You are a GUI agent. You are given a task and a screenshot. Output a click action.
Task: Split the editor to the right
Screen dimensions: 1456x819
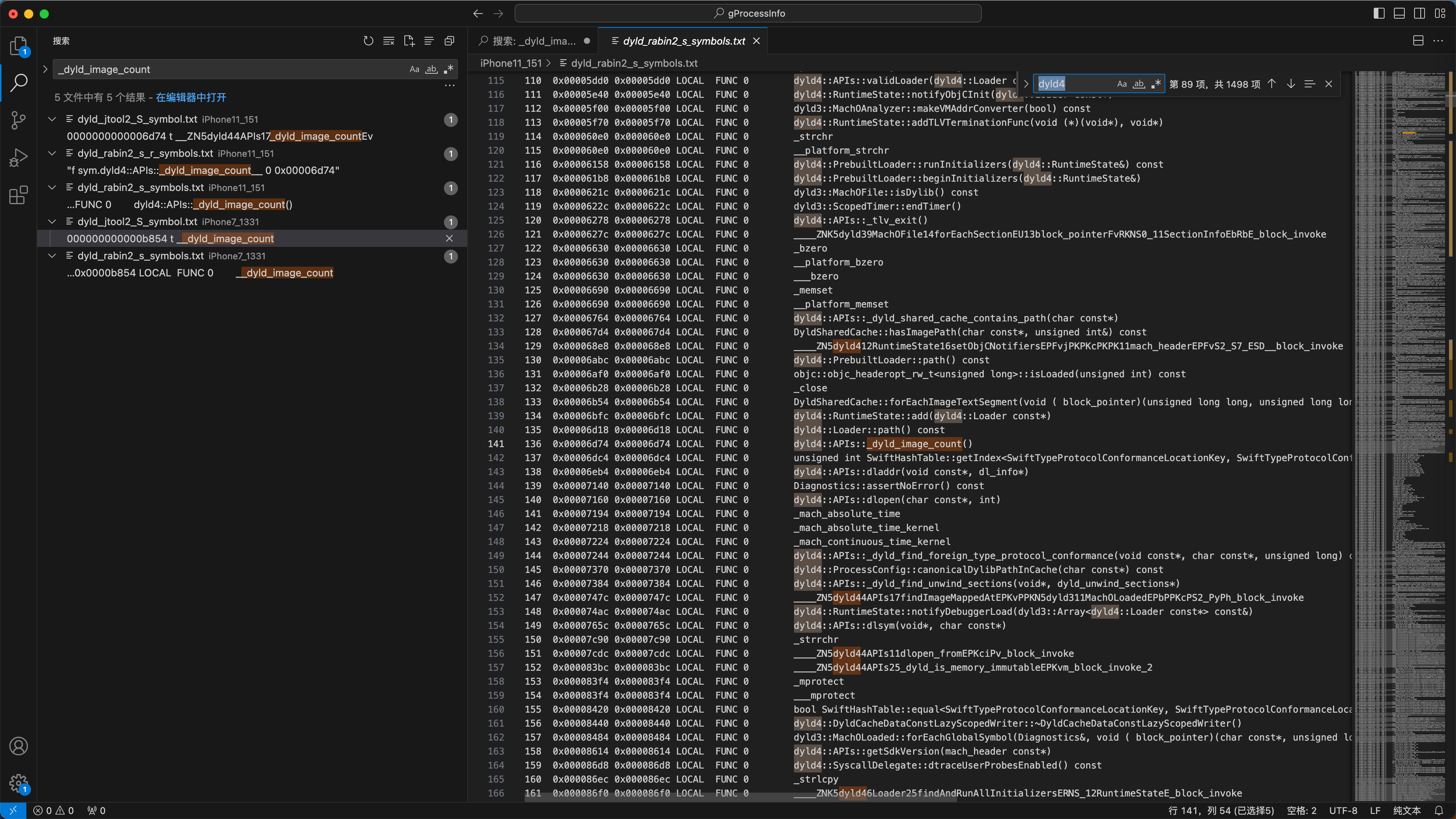[1418, 41]
